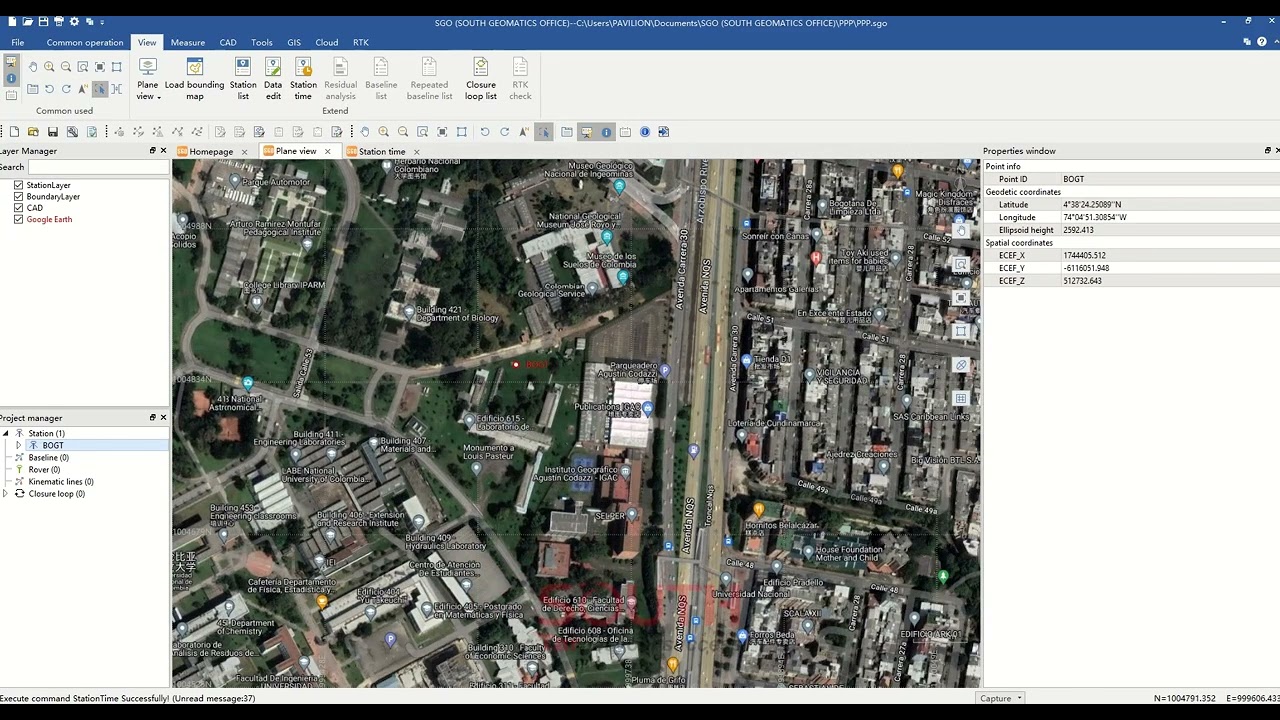
Task: Expand the BOGT station node
Action: [19, 445]
